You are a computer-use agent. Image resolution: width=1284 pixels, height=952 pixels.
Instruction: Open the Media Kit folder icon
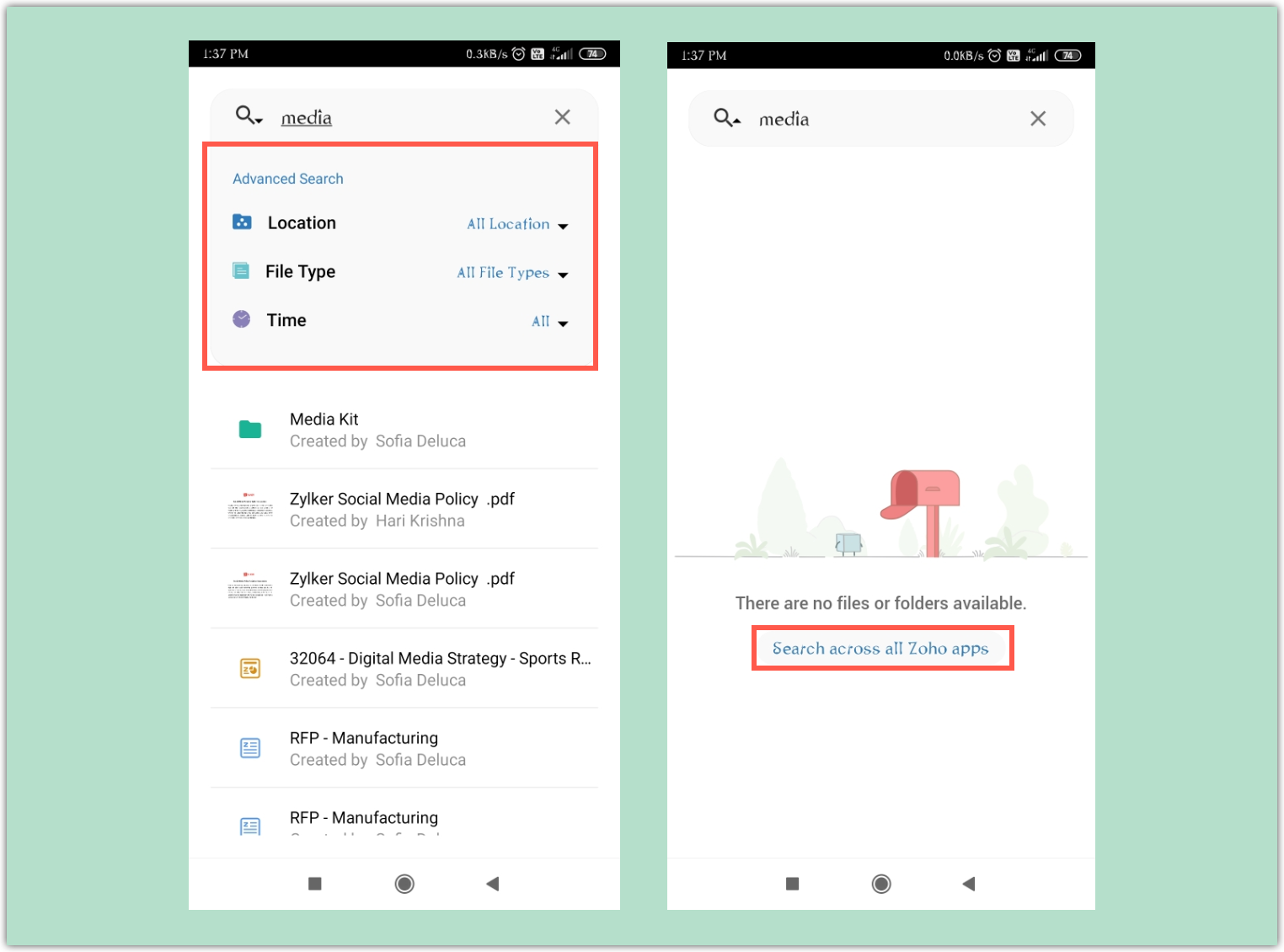click(249, 429)
